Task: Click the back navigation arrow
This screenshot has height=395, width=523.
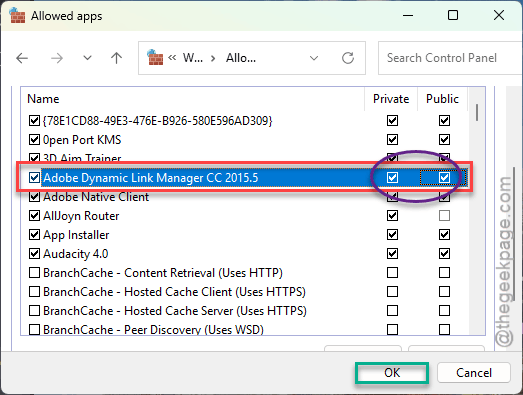Action: [22, 58]
